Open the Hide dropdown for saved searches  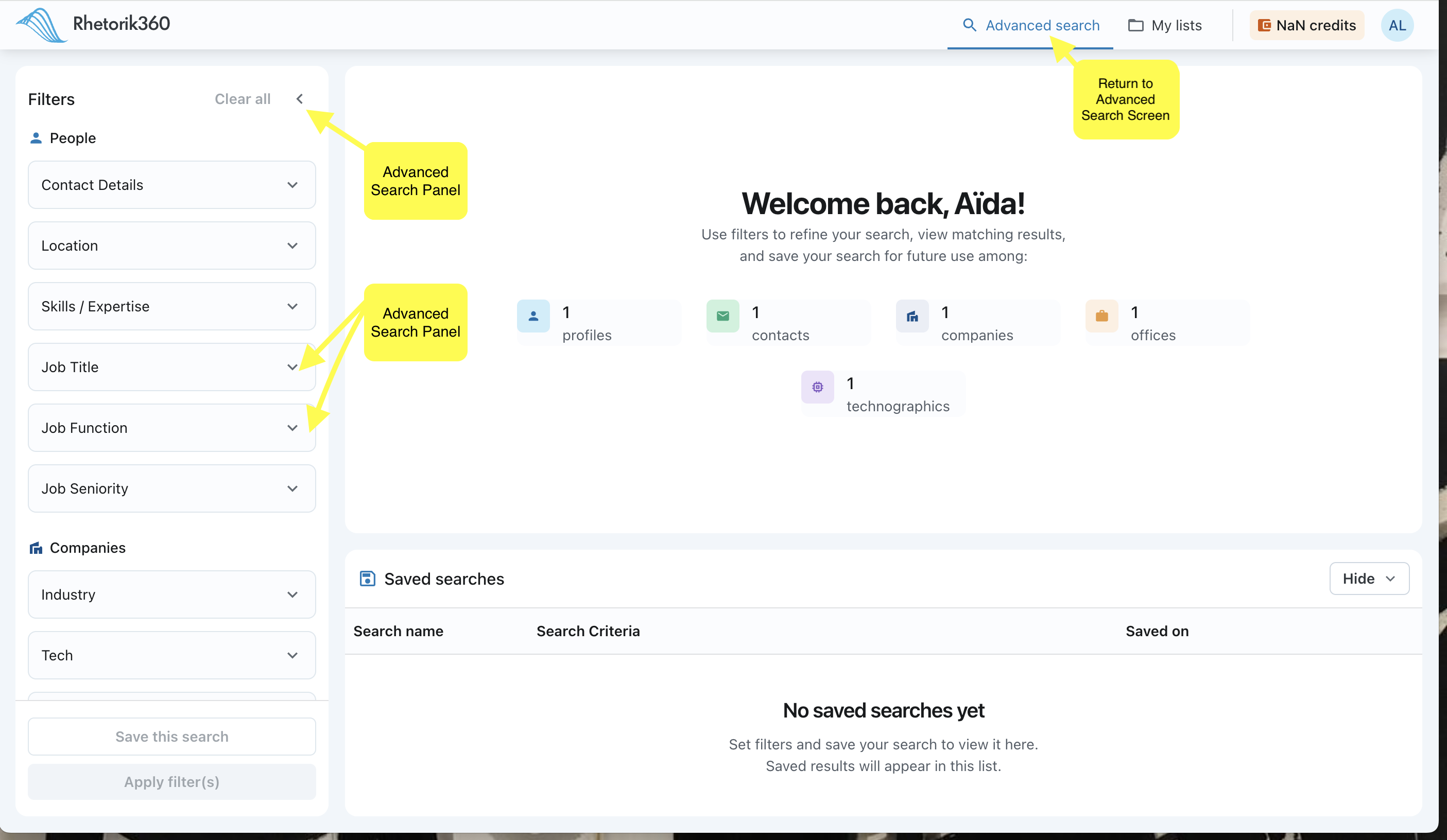tap(1369, 579)
